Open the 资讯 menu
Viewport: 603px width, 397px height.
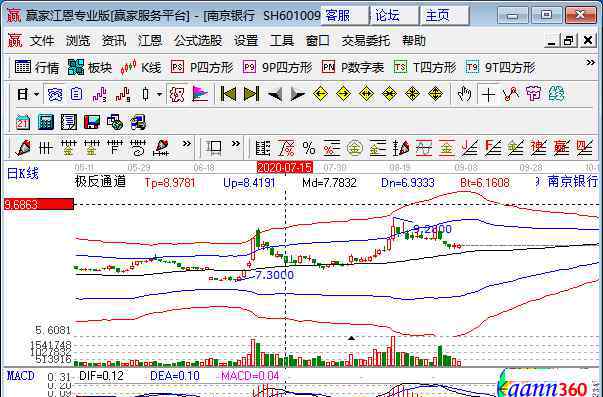point(114,40)
